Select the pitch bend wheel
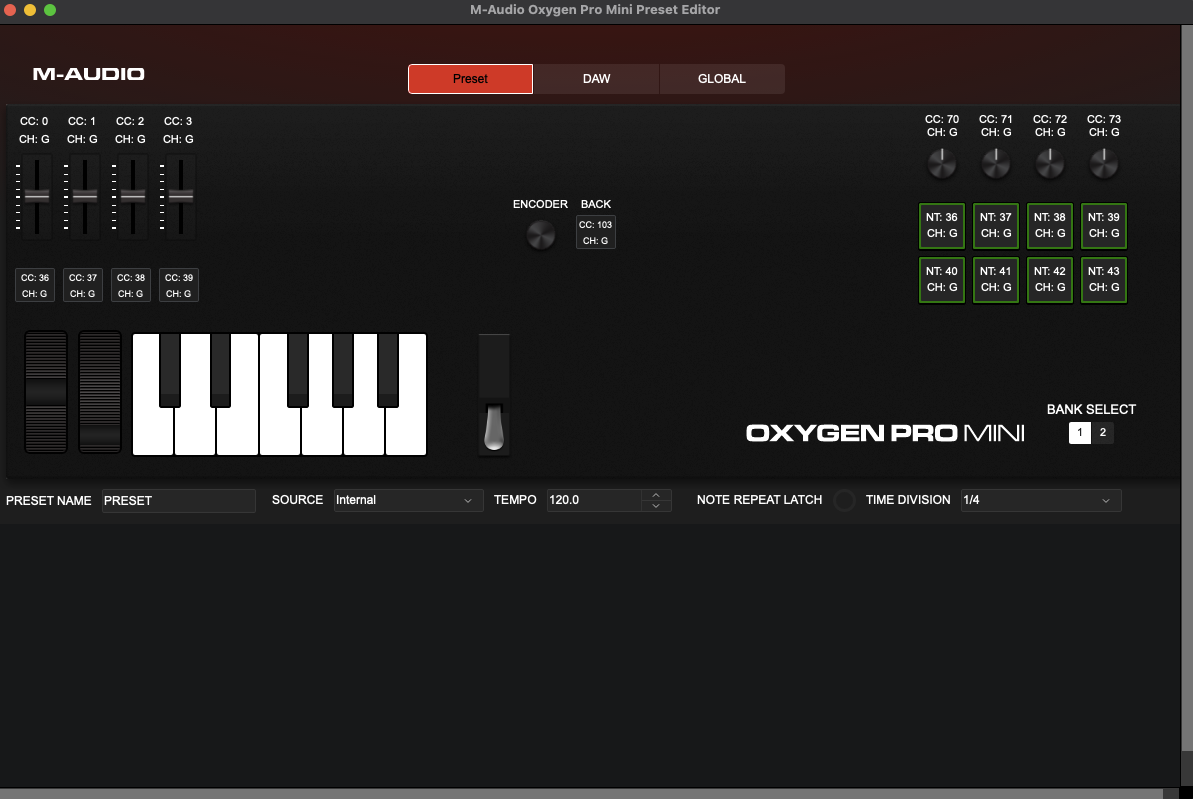1193x799 pixels. pos(46,392)
